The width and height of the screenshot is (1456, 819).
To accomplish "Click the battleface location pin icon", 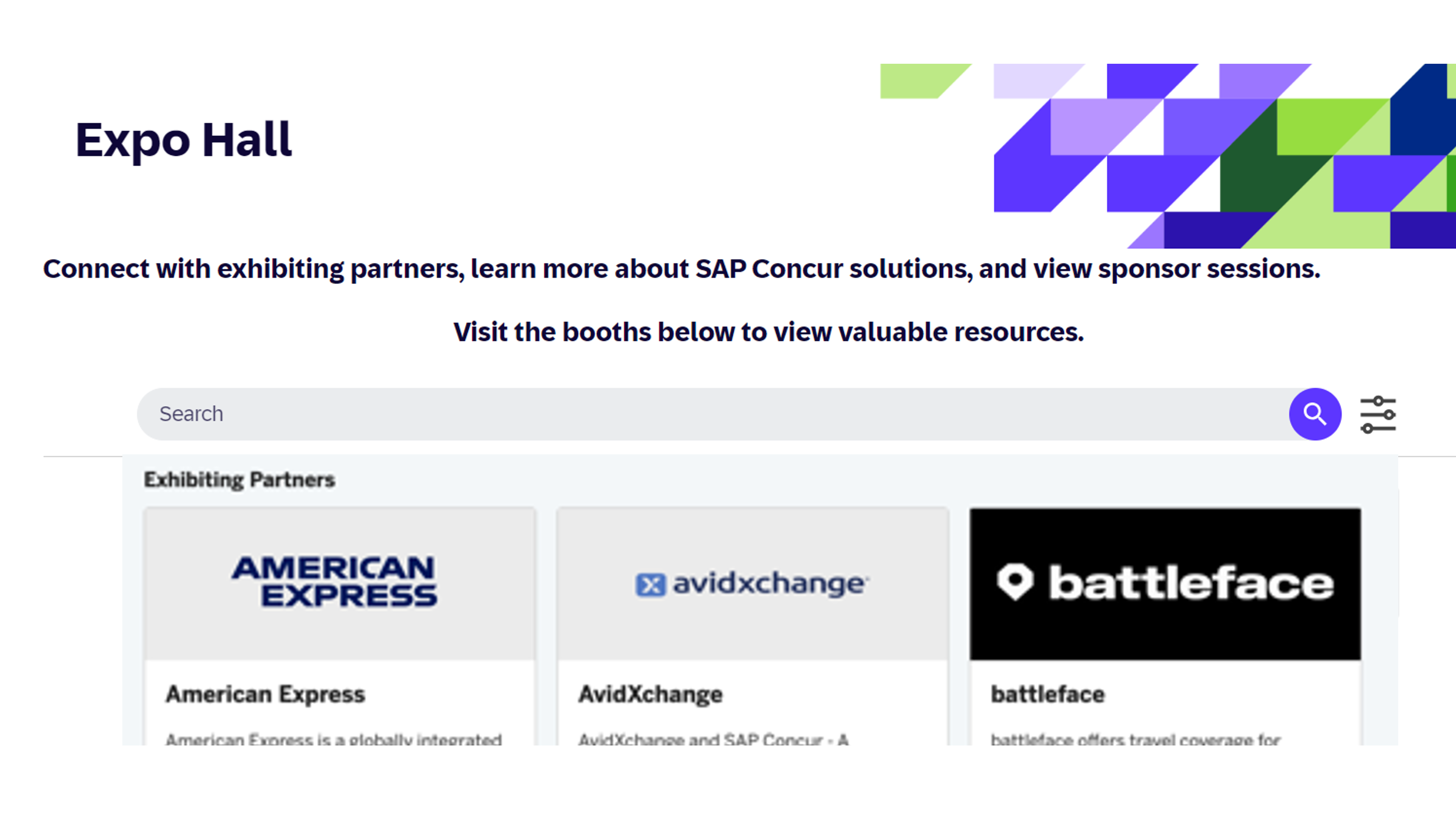I will point(1015,581).
